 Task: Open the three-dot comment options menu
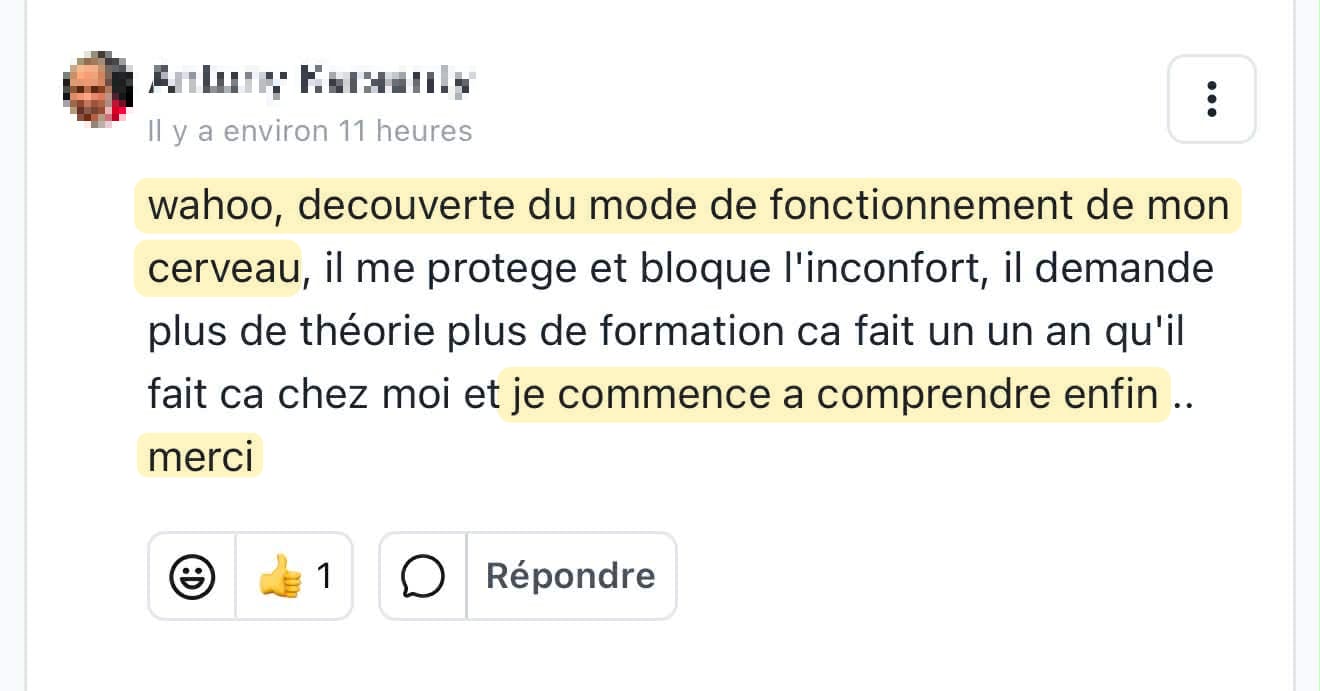pos(1211,99)
